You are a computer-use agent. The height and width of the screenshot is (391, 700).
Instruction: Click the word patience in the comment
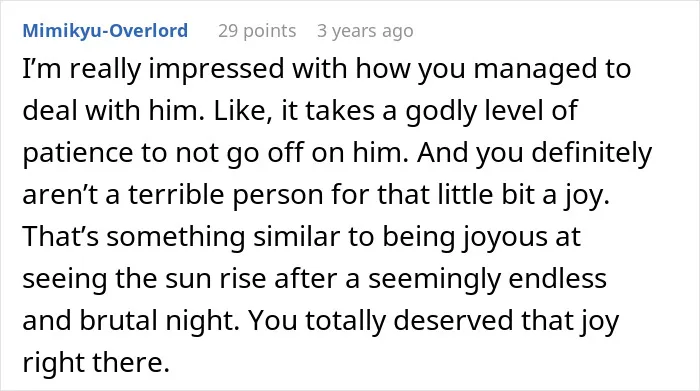click(78, 153)
